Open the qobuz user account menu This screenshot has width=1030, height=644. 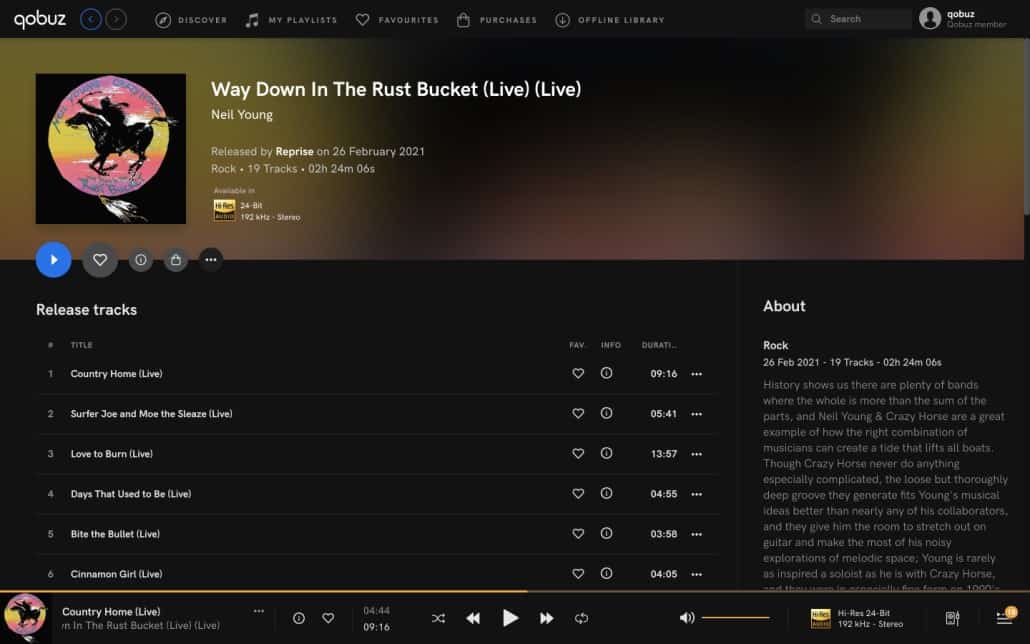pos(962,18)
